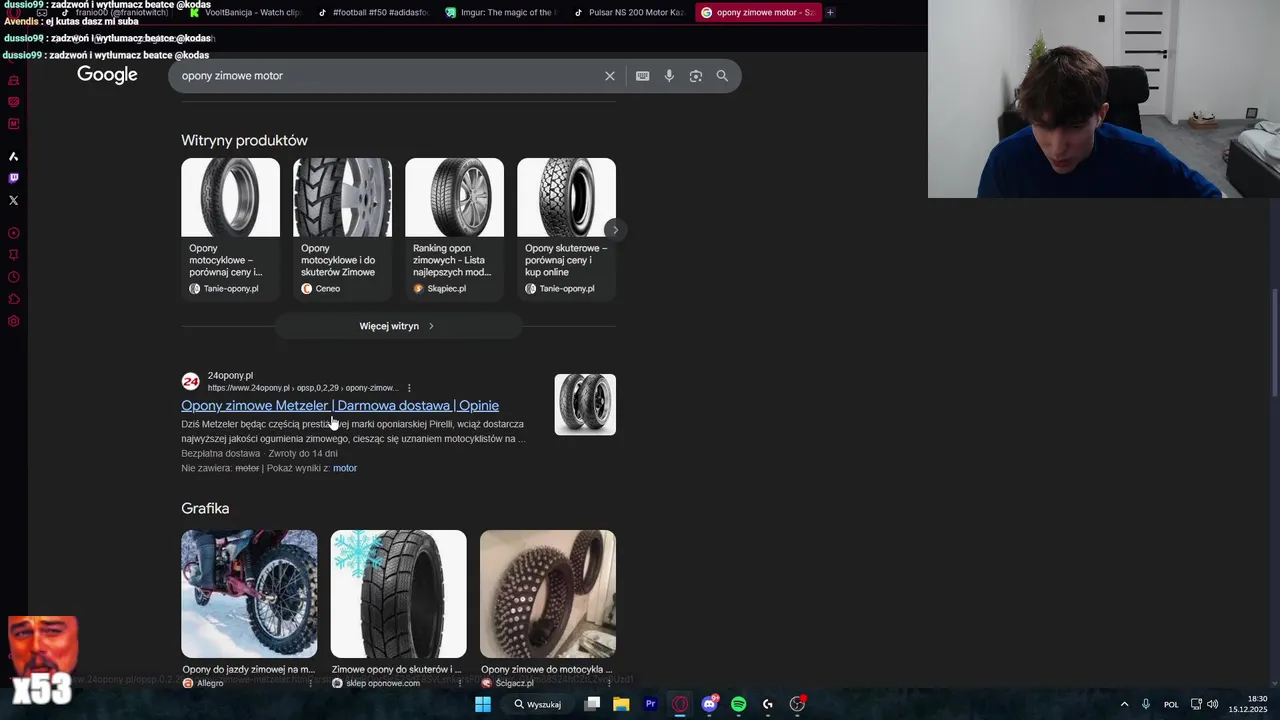
Task: Start voice search via microphone icon
Action: [x=669, y=76]
